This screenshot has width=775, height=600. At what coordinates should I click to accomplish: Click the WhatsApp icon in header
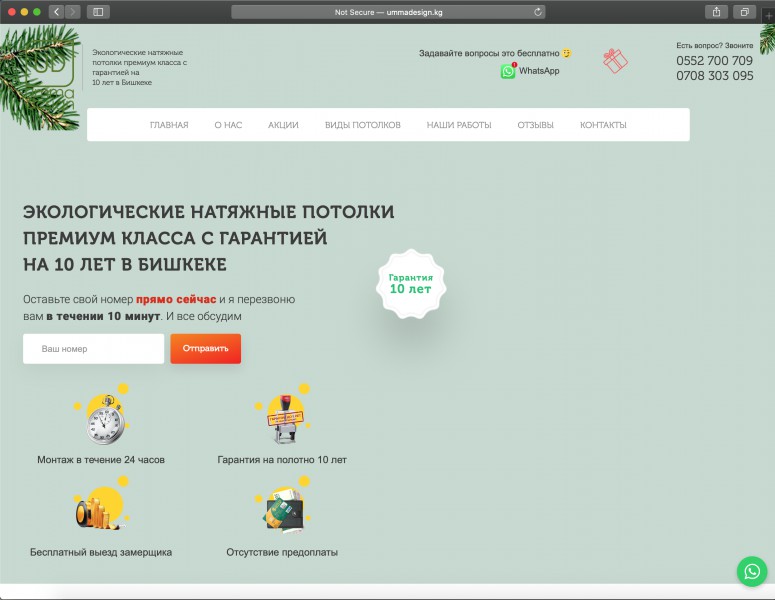(508, 71)
